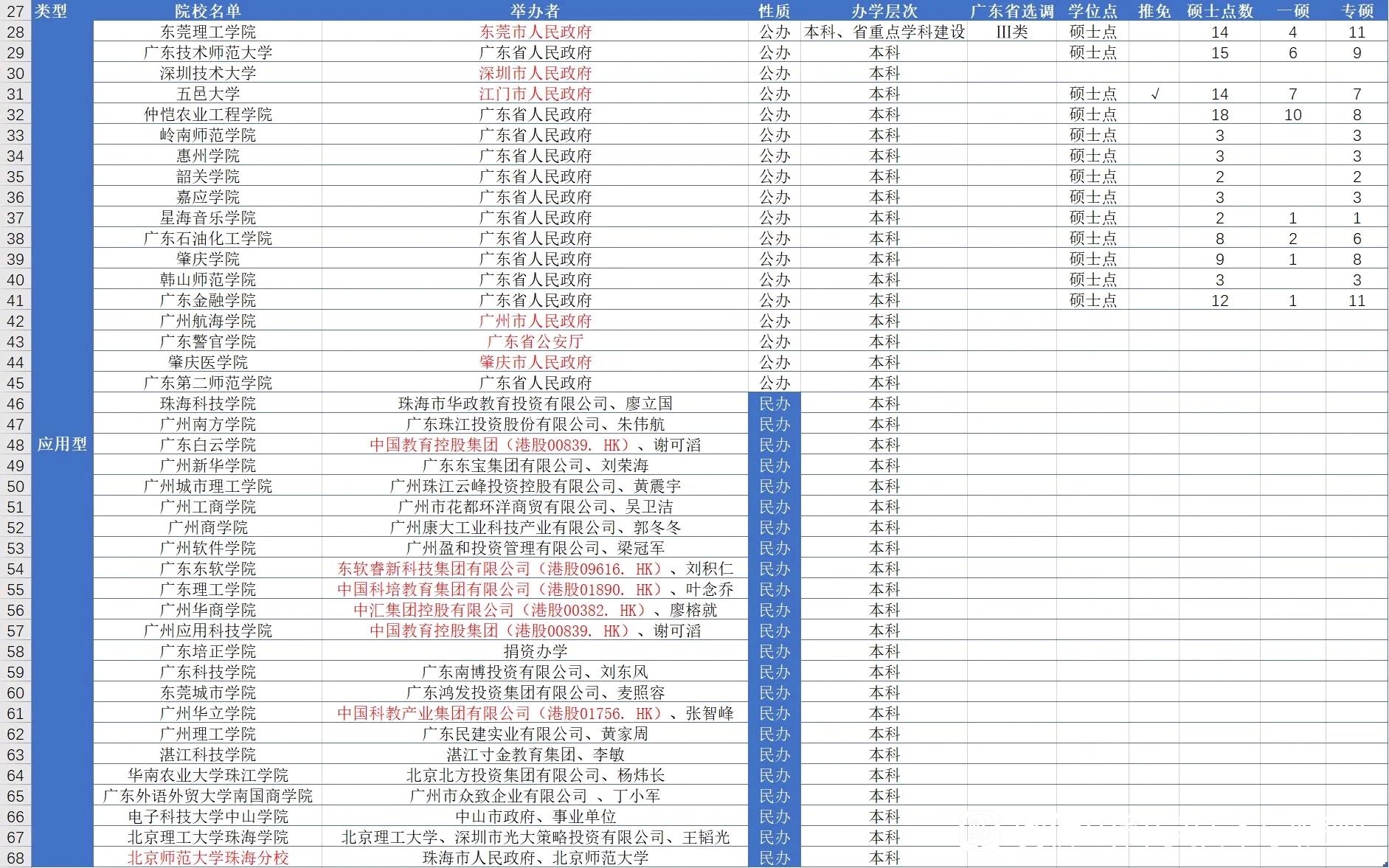Select the 电子科技大学中山学院 cell
This screenshot has width=1389, height=868.
(x=208, y=816)
